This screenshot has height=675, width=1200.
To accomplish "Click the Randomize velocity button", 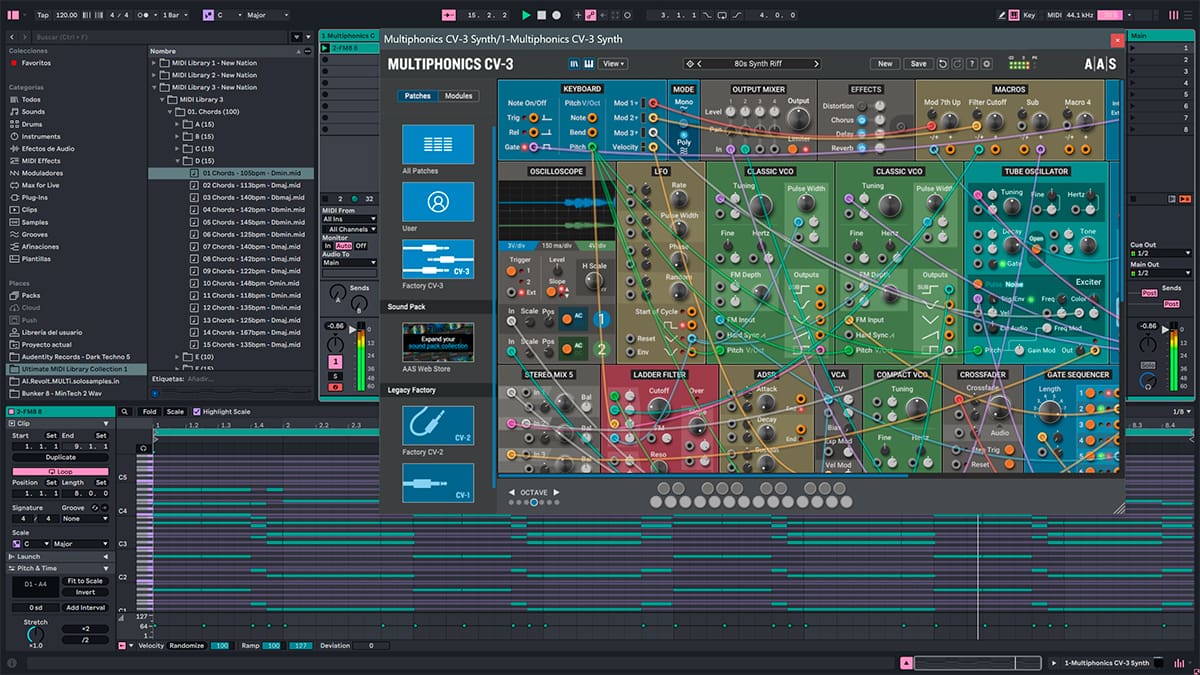I will coord(186,646).
